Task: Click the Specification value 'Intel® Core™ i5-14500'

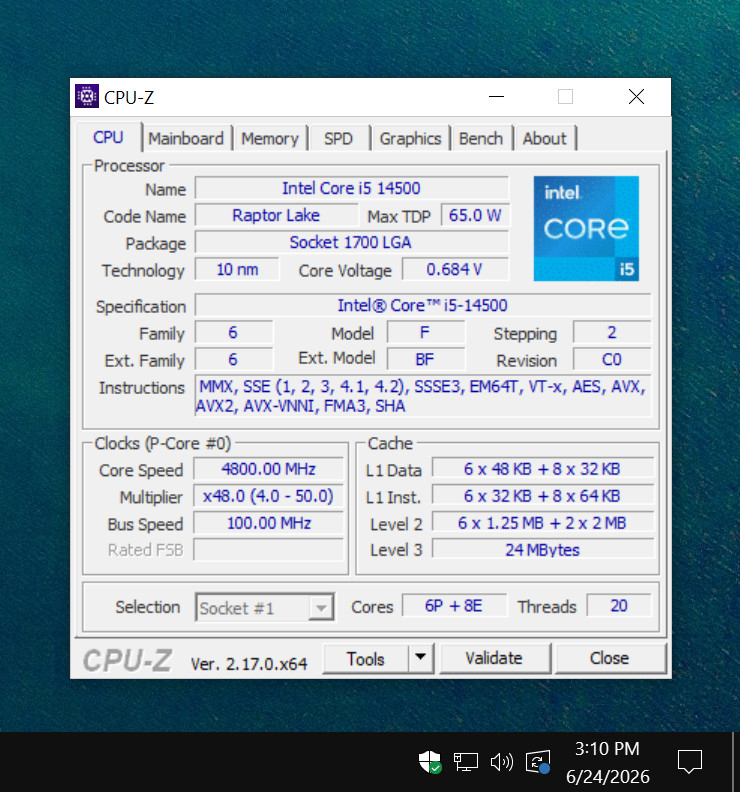Action: point(423,306)
